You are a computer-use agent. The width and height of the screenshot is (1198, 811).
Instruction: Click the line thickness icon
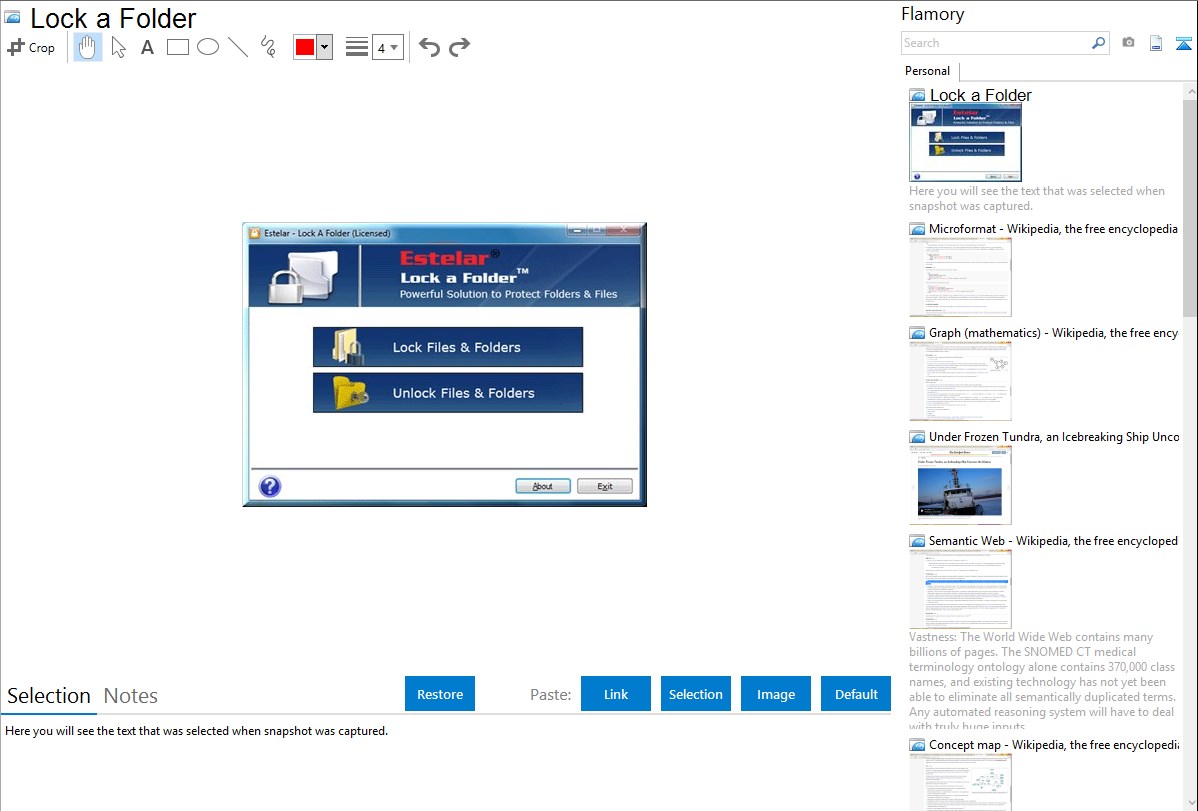[x=357, y=47]
